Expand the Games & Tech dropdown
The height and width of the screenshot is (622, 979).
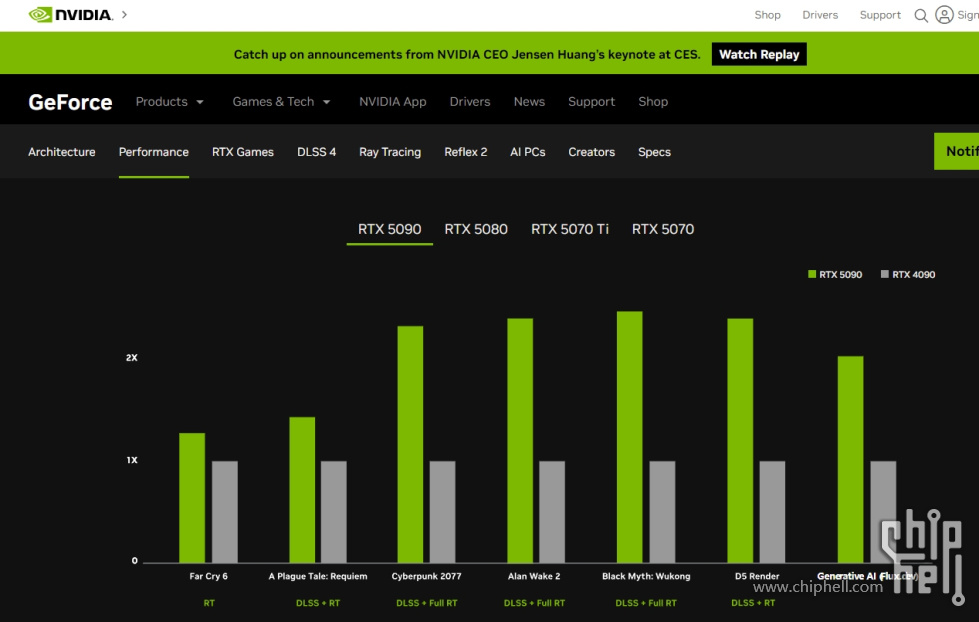coord(281,101)
